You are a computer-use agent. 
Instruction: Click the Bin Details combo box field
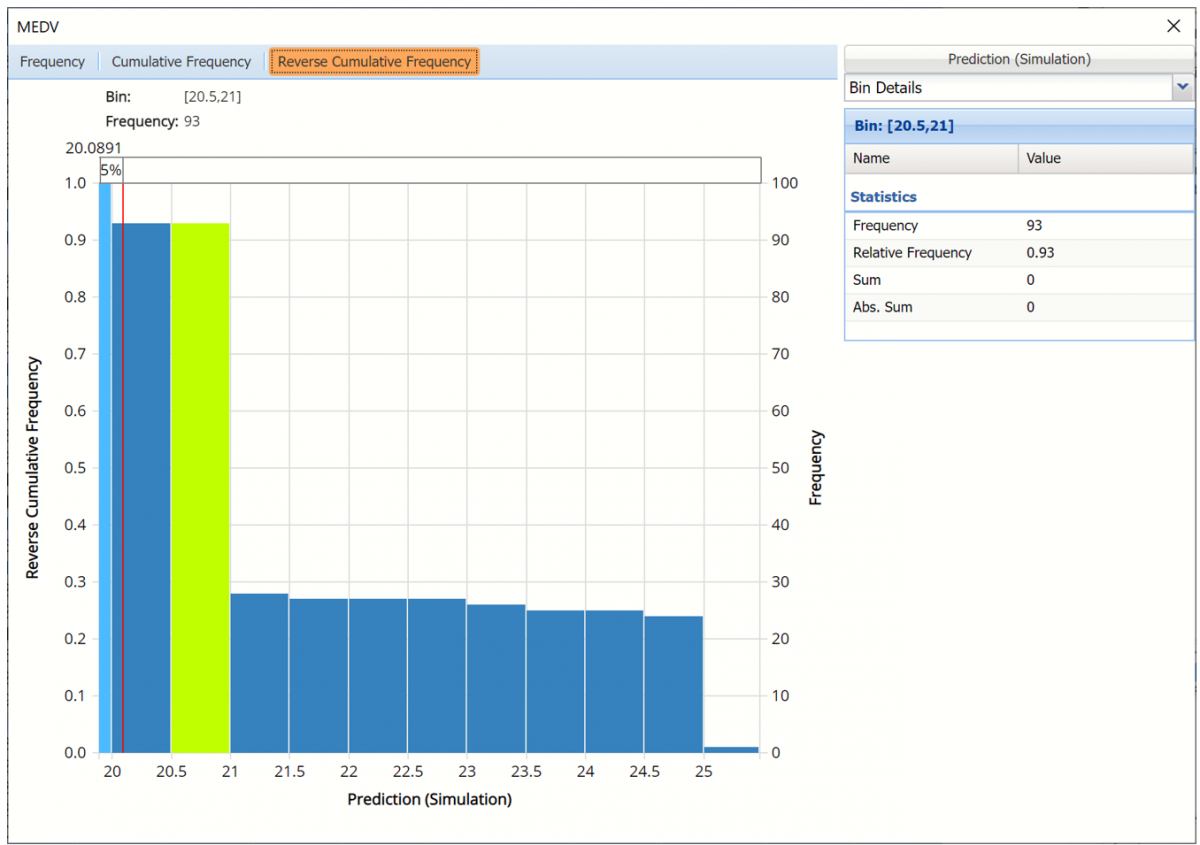(1006, 88)
